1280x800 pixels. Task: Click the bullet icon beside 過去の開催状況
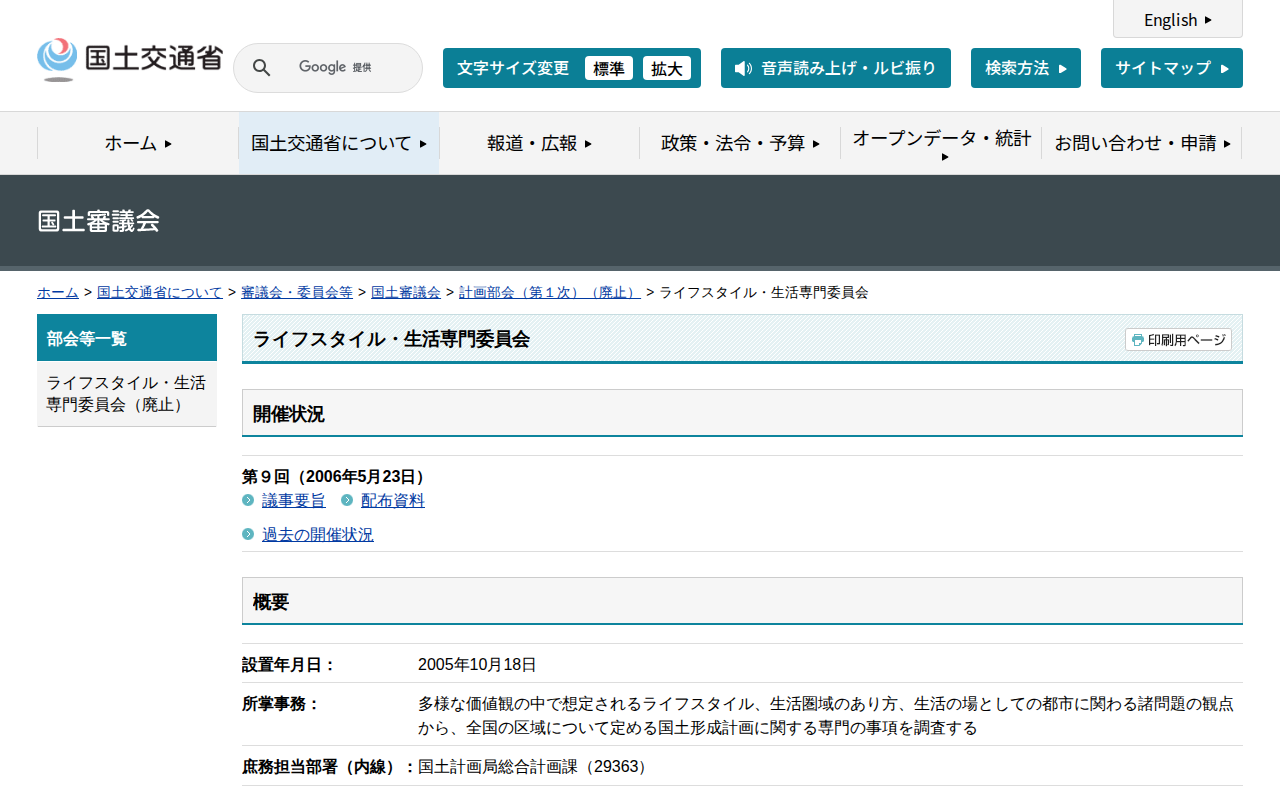[248, 534]
